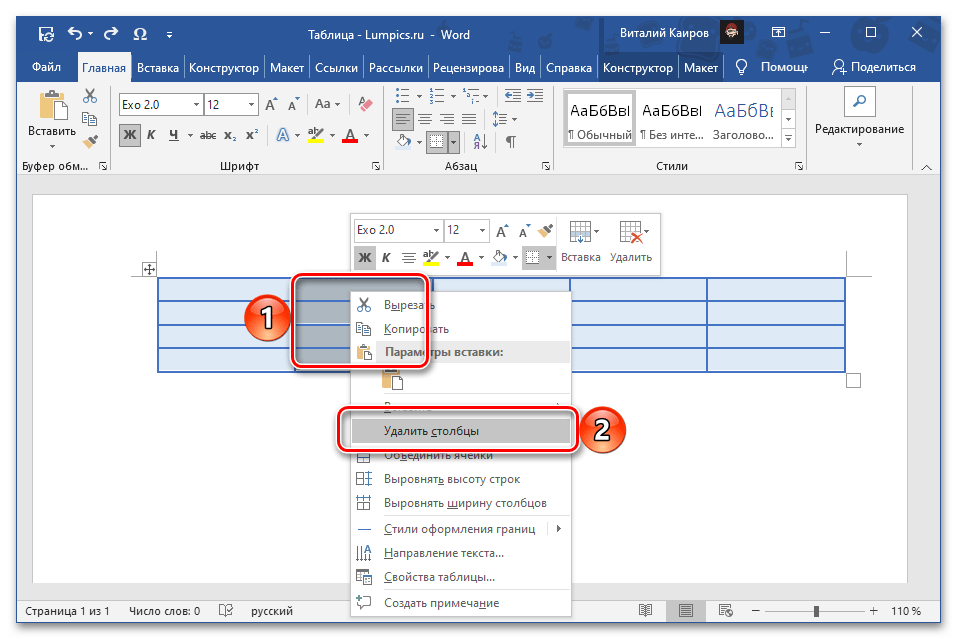Sort the content alphabetically
The width and height of the screenshot is (957, 639).
[x=480, y=142]
